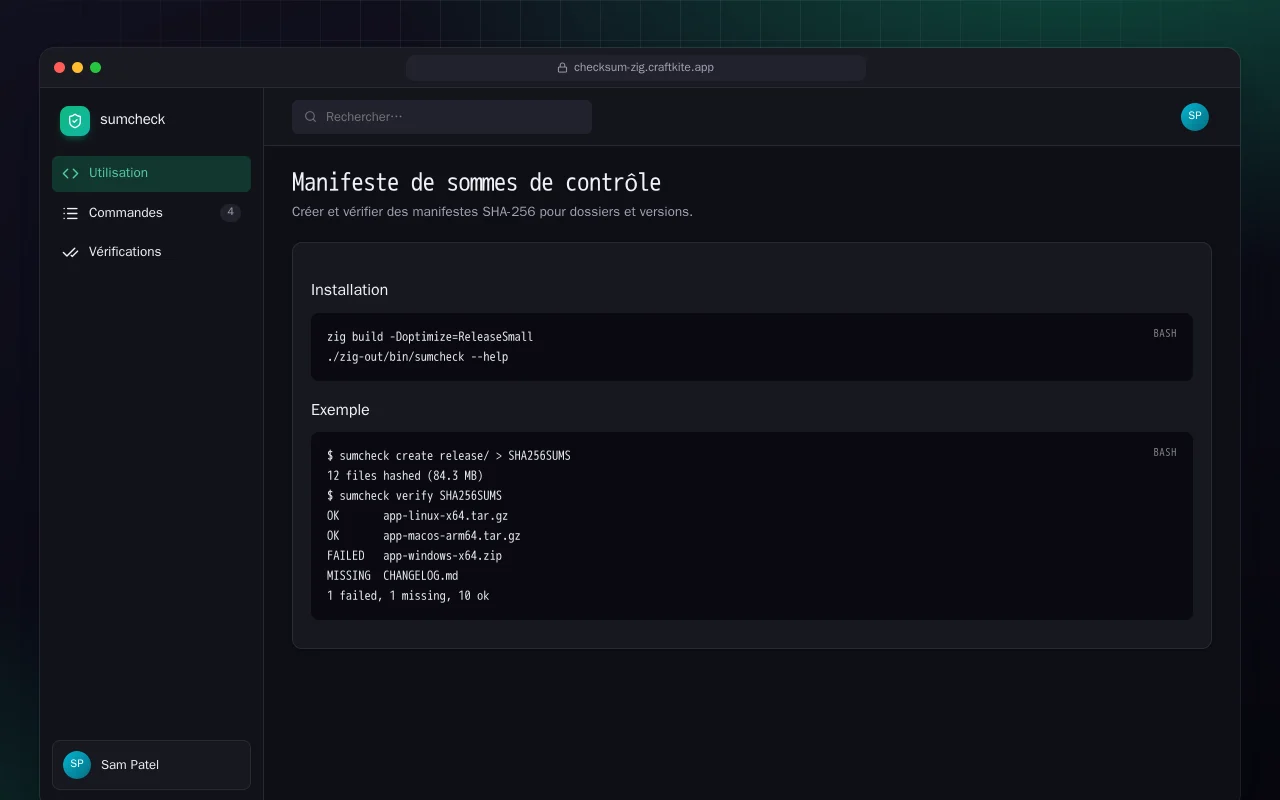Open the Utilisation sidebar item
Screen dimensions: 1280x800
(151, 173)
